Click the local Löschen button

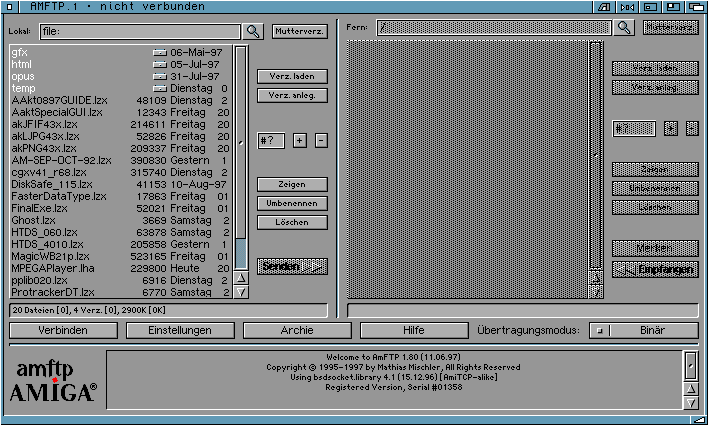pos(292,222)
